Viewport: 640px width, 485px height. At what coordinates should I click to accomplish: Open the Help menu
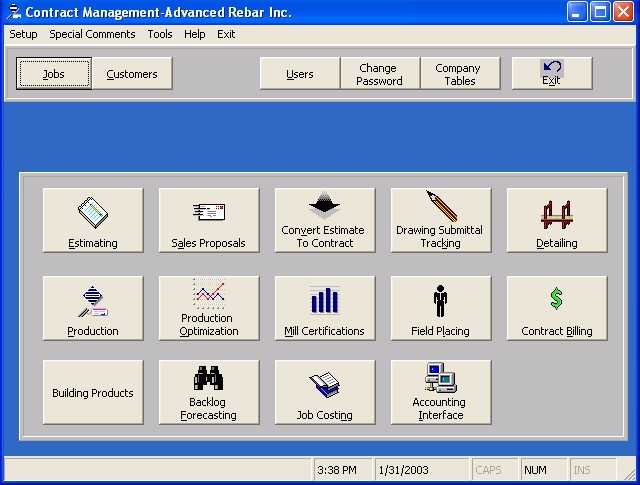(x=195, y=34)
